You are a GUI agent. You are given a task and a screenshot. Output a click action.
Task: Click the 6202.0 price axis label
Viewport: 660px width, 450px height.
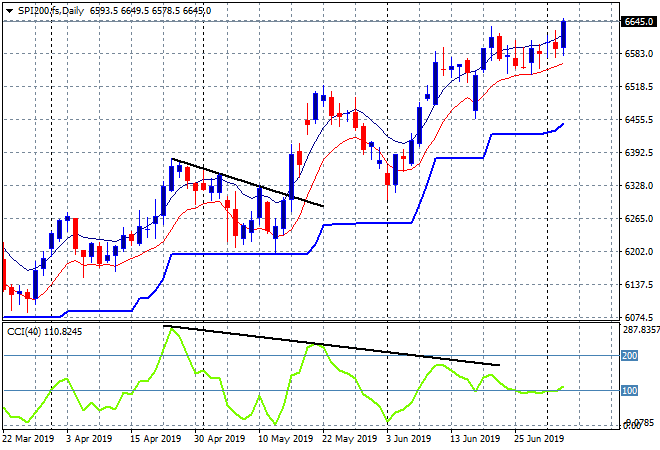point(639,251)
